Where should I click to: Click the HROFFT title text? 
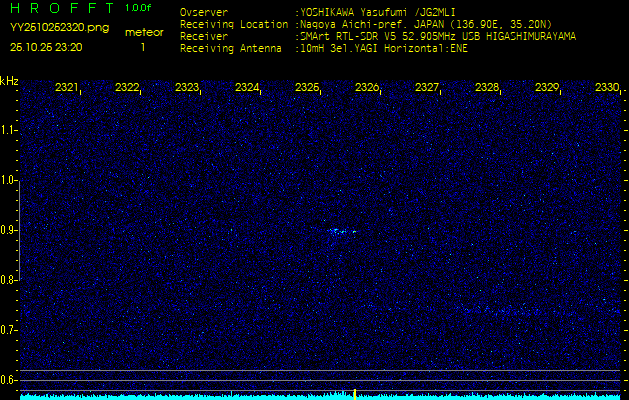tap(60, 8)
